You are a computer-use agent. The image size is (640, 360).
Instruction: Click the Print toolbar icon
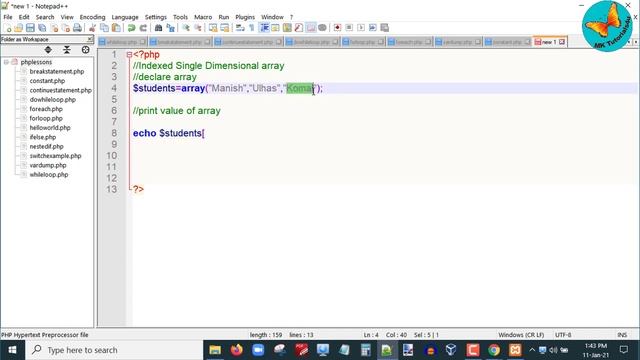click(x=77, y=28)
